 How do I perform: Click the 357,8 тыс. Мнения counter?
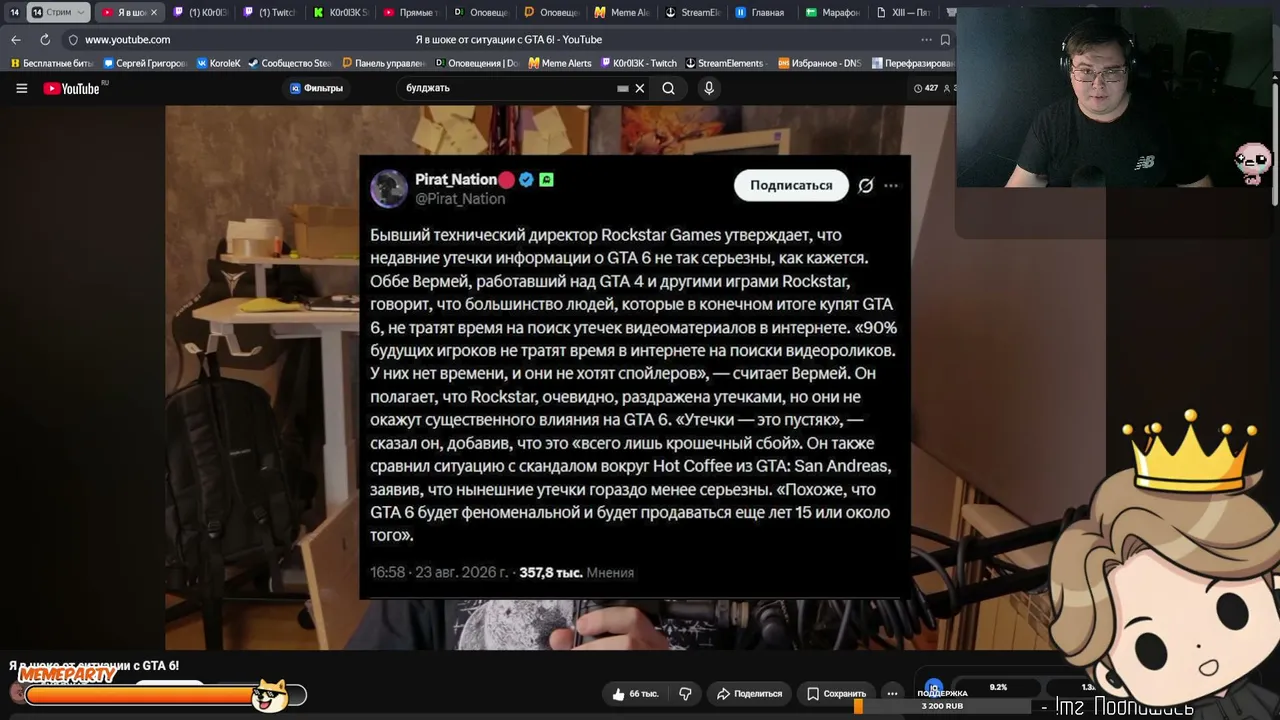pos(576,573)
